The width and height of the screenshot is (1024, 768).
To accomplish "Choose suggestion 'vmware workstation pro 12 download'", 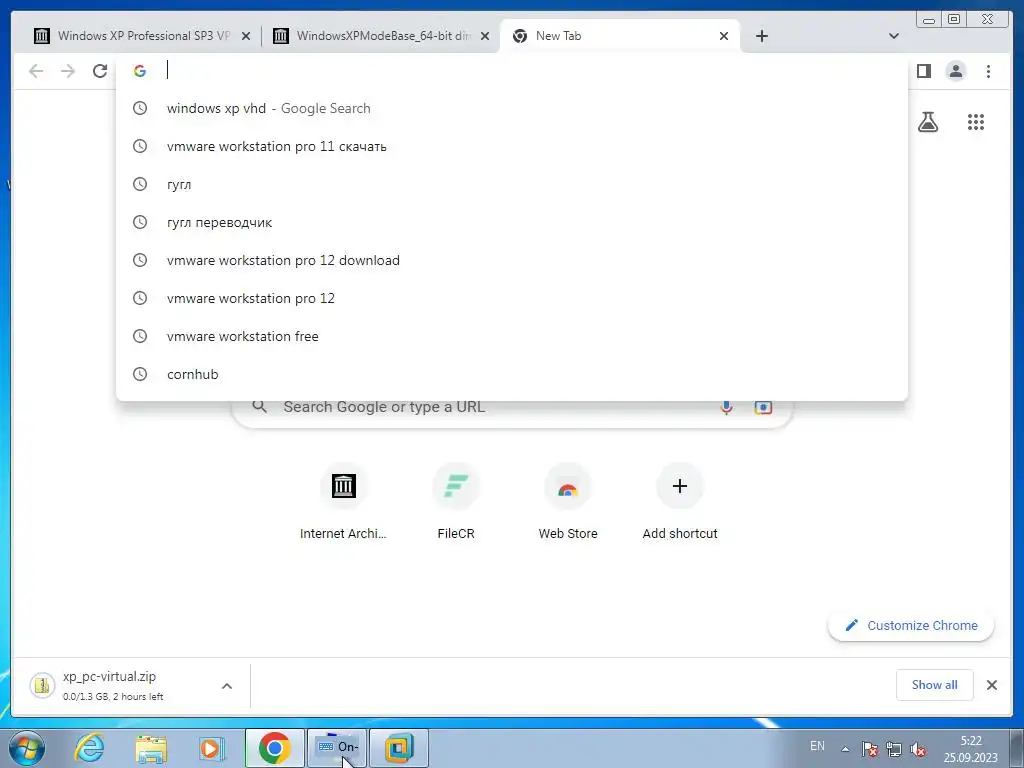I will point(511,260).
